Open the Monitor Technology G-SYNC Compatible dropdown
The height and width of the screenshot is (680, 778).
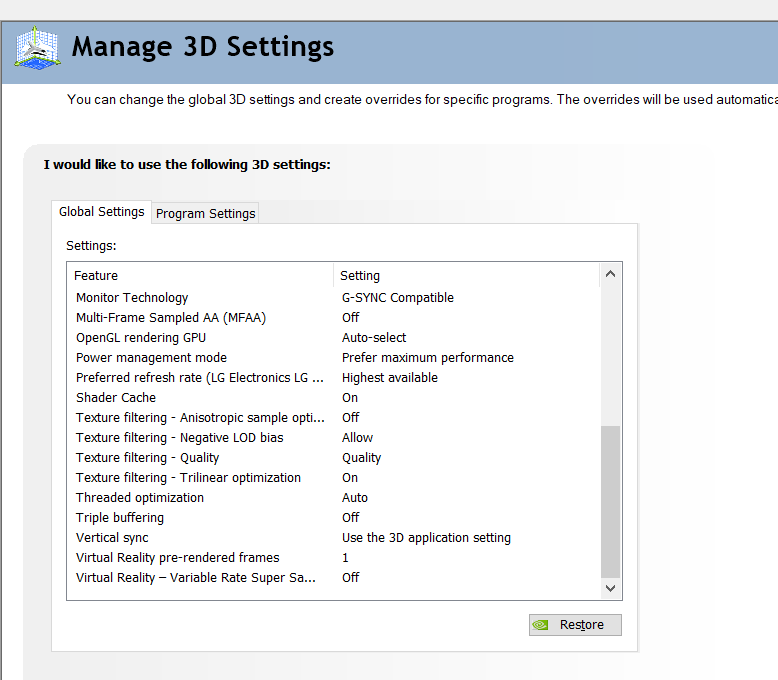398,298
